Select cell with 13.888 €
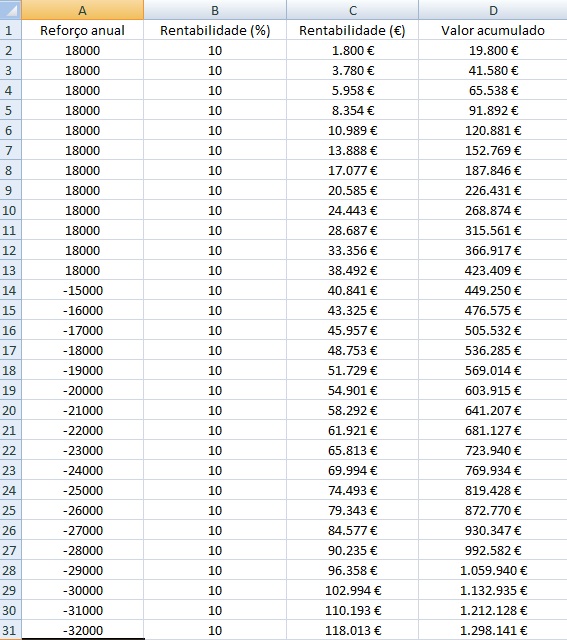567x640 pixels. coord(352,150)
